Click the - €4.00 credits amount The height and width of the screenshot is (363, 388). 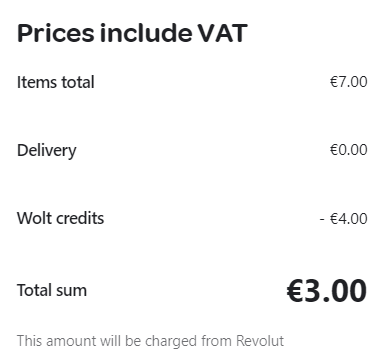(x=344, y=219)
